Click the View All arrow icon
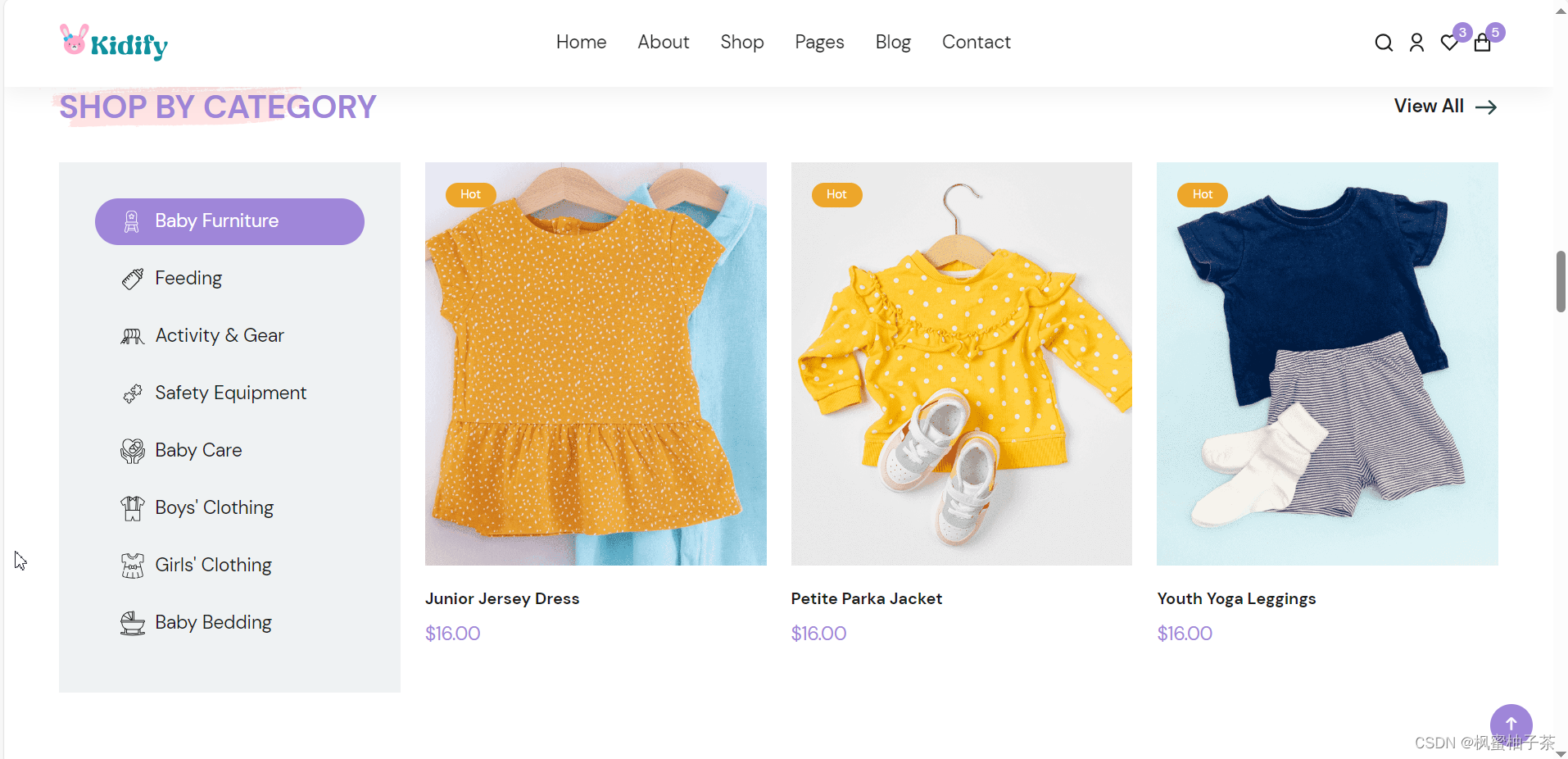 (x=1486, y=107)
